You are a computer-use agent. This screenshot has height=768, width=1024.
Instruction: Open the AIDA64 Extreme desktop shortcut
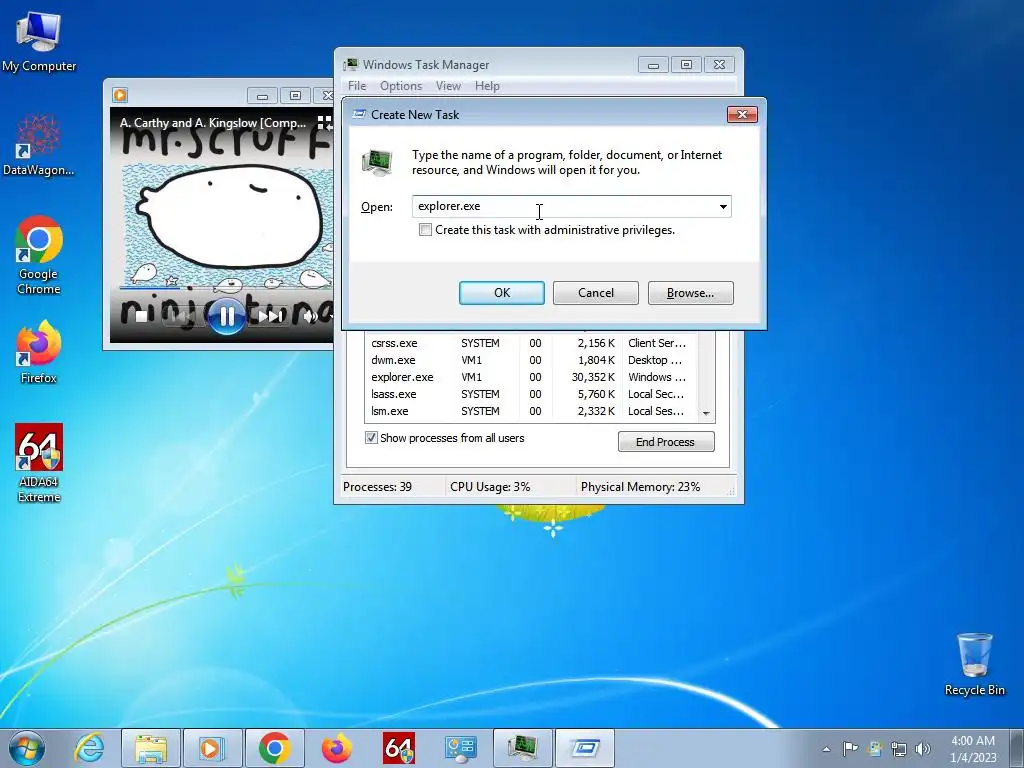39,462
